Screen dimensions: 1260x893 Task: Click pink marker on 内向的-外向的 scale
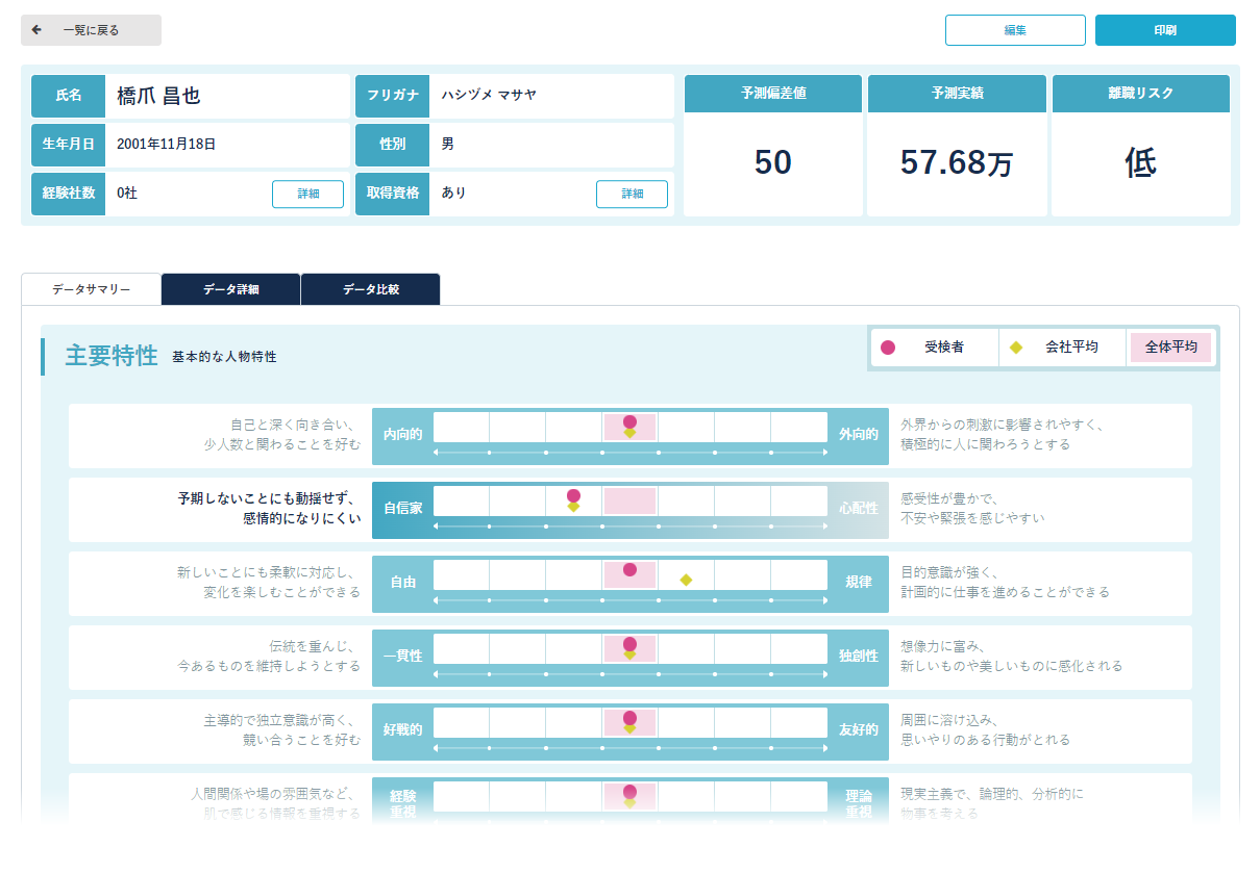tap(630, 422)
